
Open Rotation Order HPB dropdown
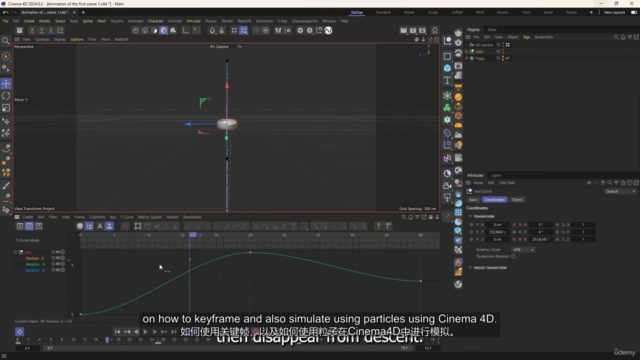tap(523, 250)
